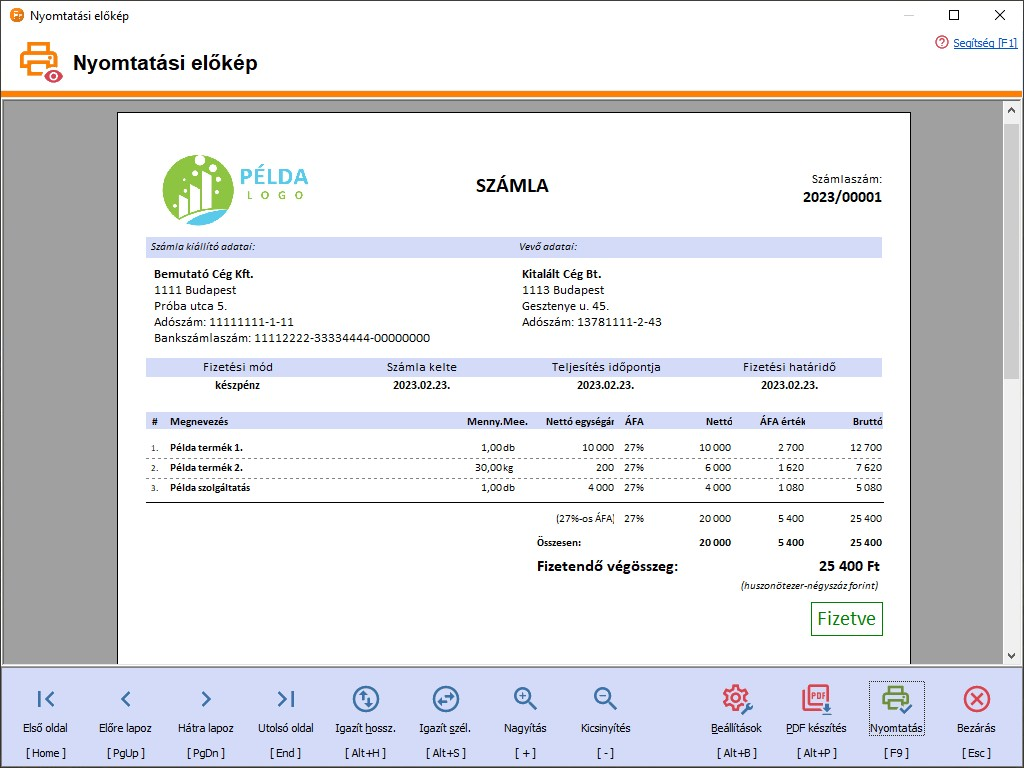1024x768 pixels.
Task: Open Beállítások settings gear
Action: click(736, 699)
